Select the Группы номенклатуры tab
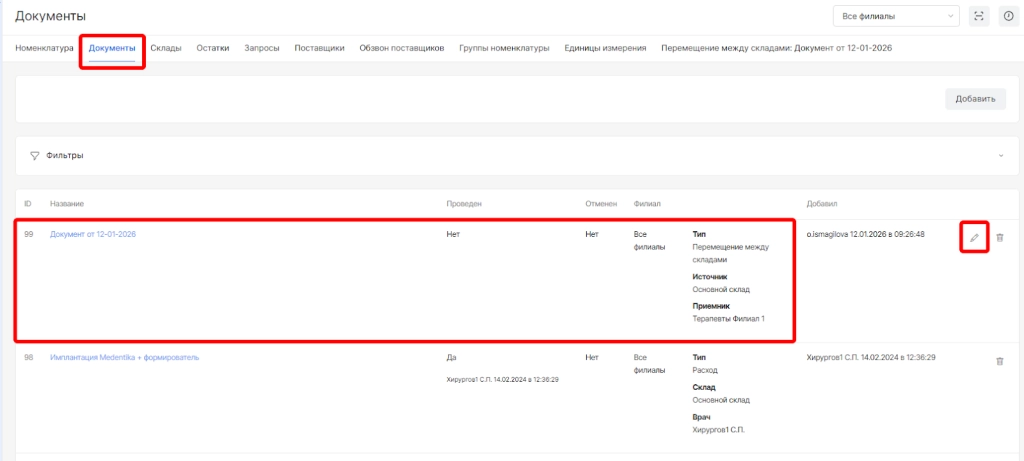 [504, 48]
